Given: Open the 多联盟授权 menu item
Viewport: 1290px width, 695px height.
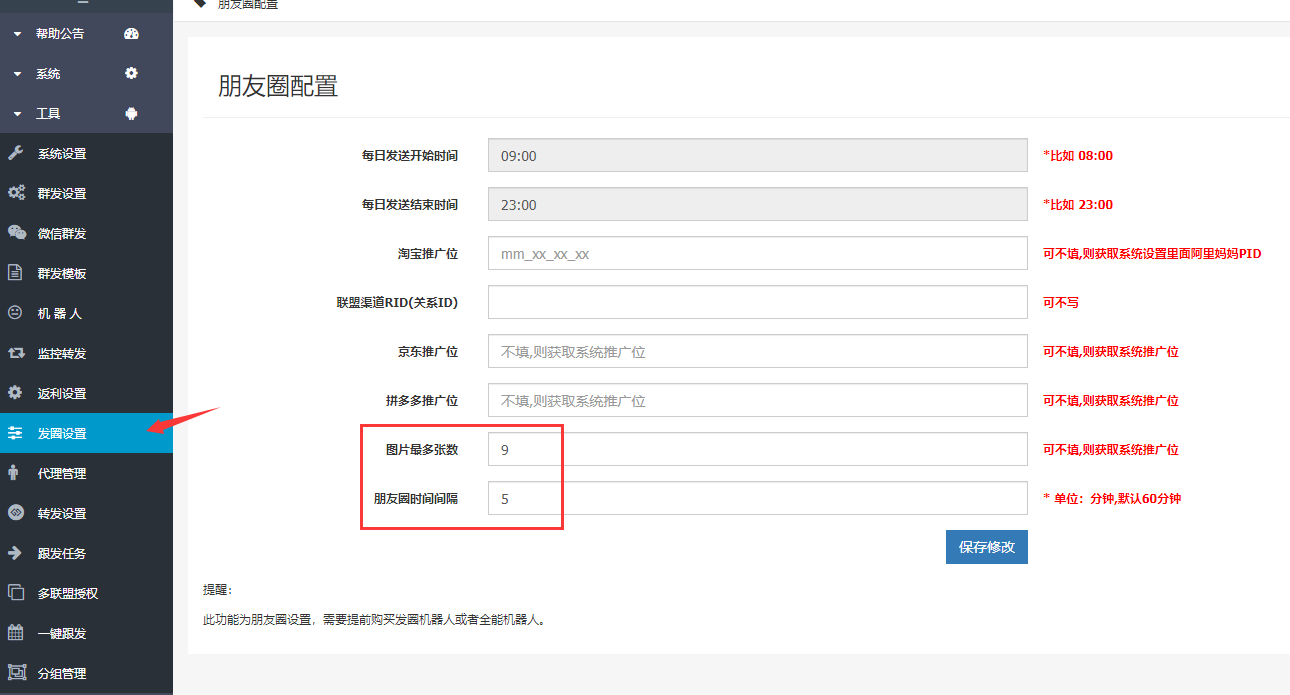Looking at the screenshot, I should [68, 593].
